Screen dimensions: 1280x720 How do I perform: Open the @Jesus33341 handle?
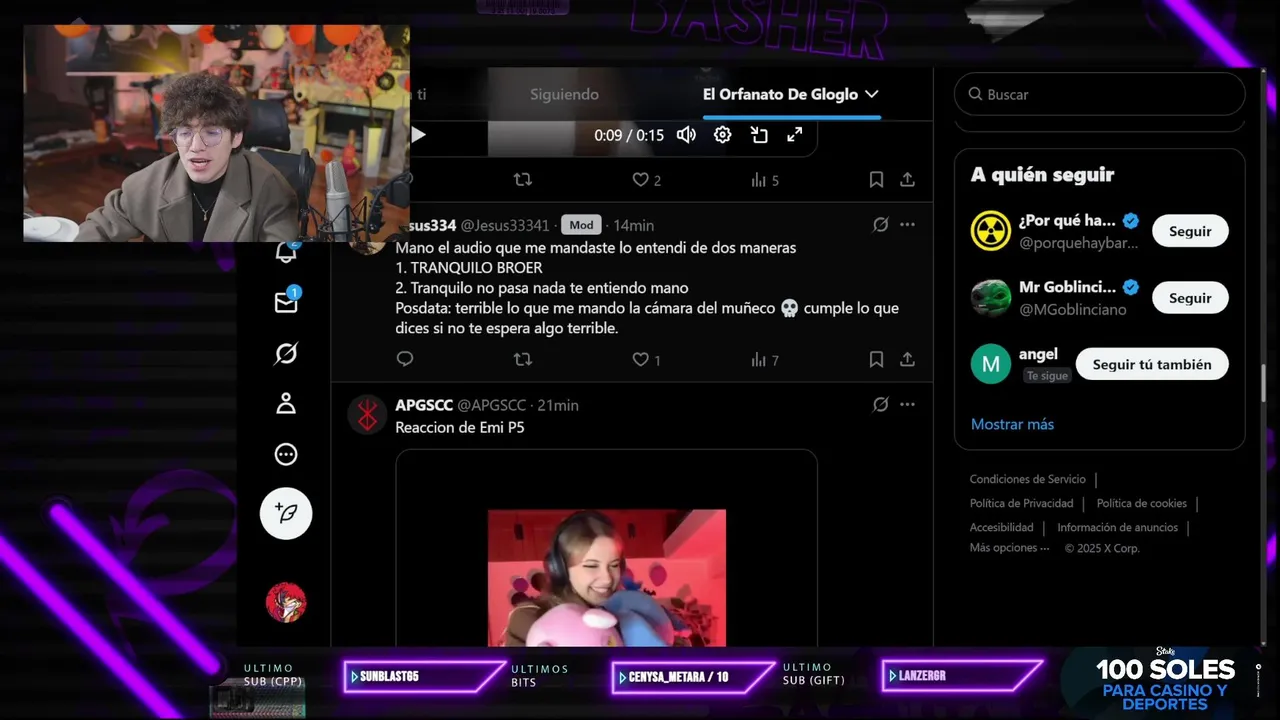(x=505, y=225)
